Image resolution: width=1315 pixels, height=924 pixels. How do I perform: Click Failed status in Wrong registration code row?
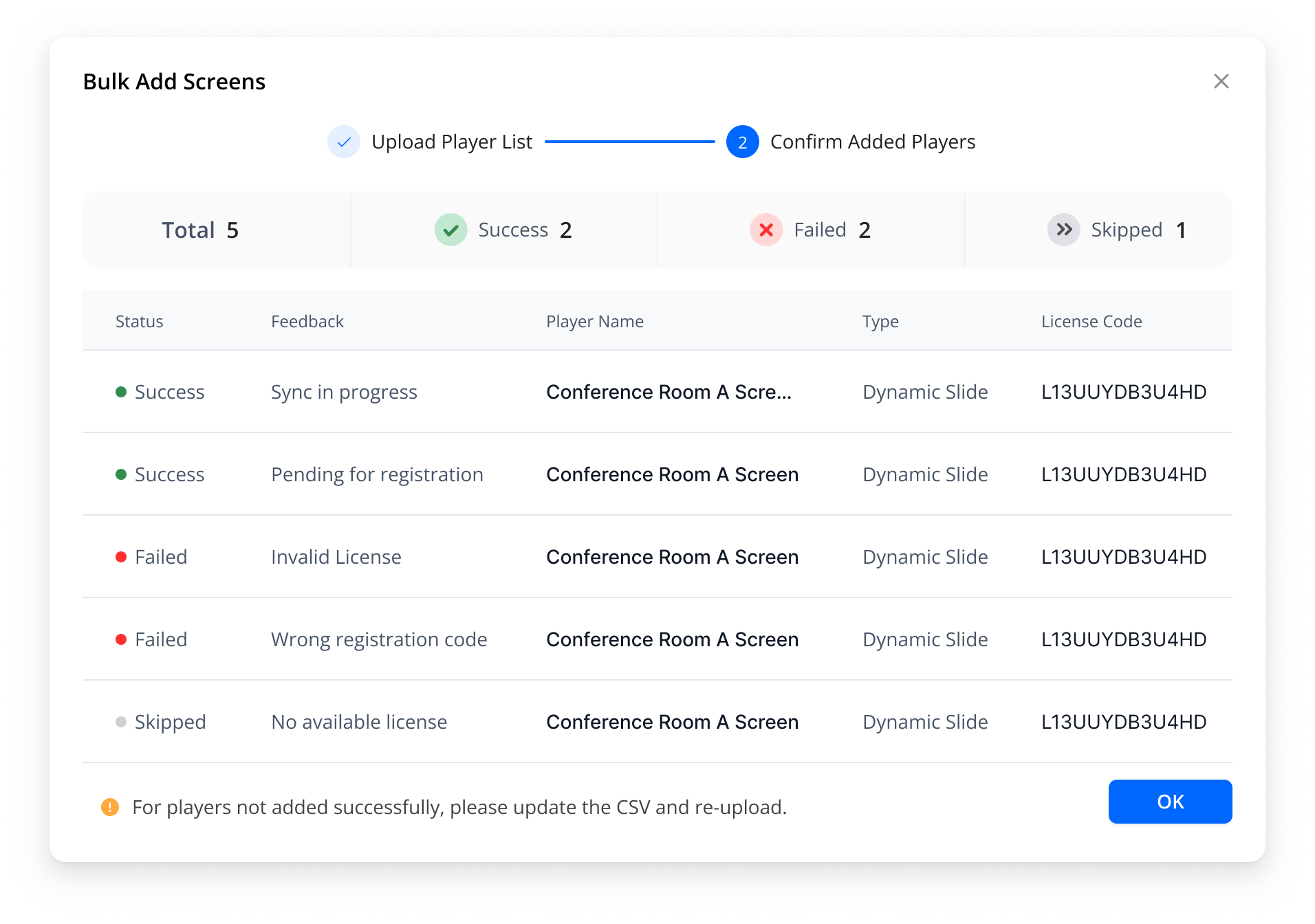[x=161, y=639]
